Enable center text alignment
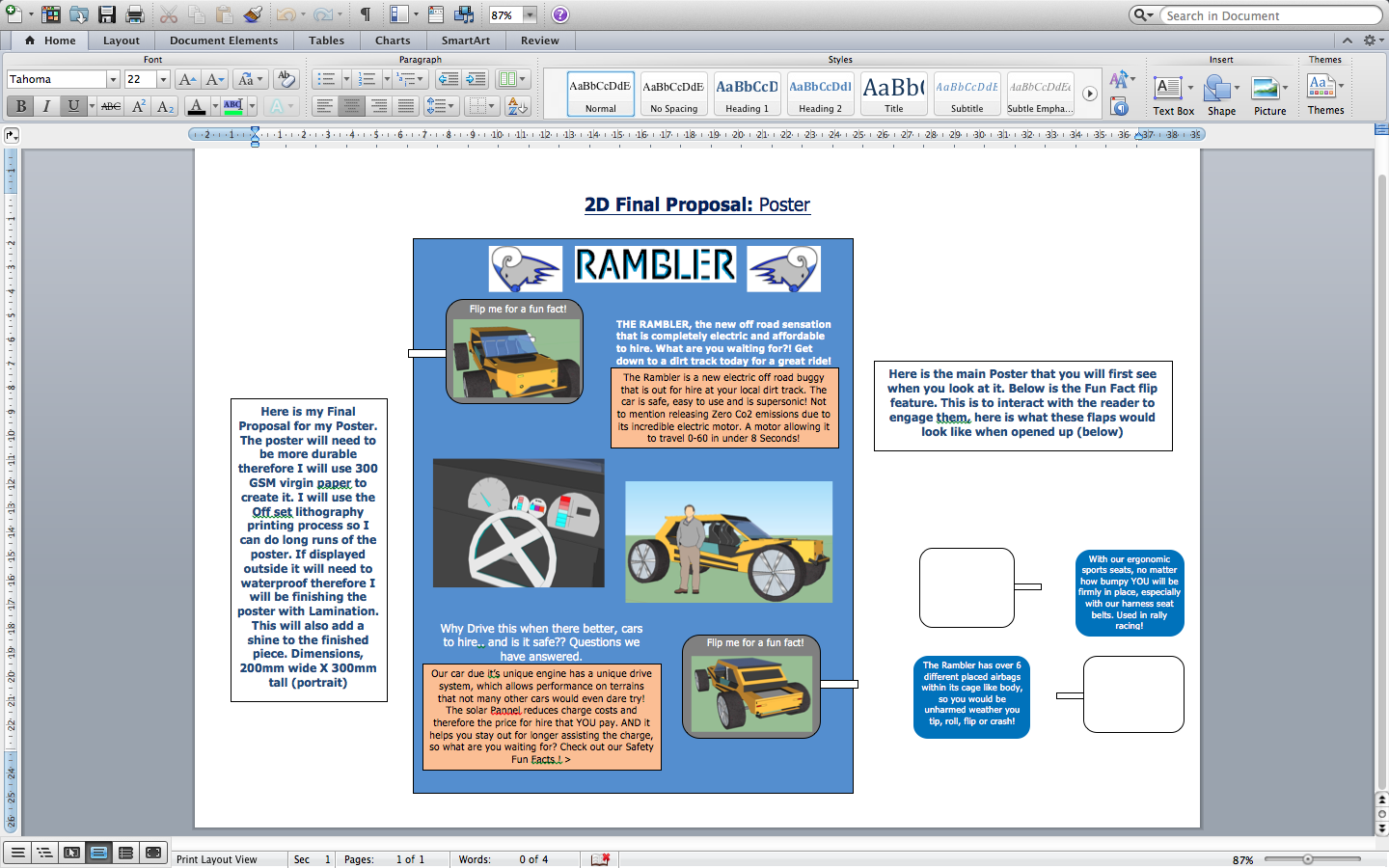The height and width of the screenshot is (868, 1389). [x=351, y=106]
